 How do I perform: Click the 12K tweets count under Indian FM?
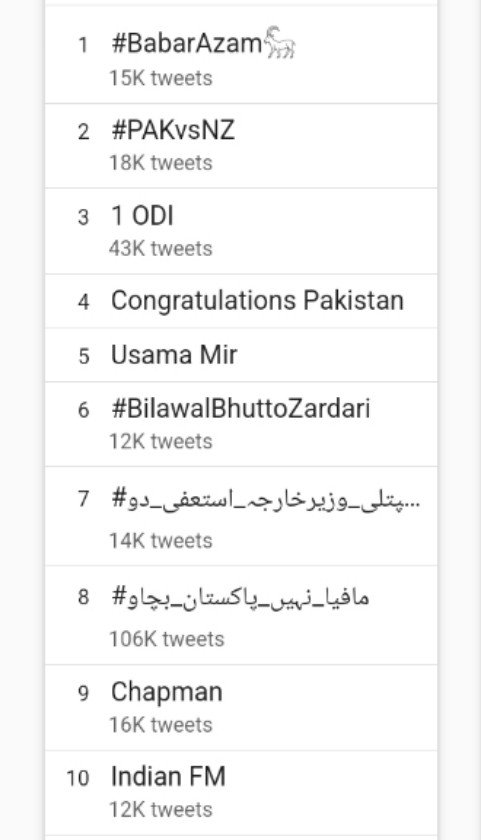pyautogui.click(x=161, y=809)
